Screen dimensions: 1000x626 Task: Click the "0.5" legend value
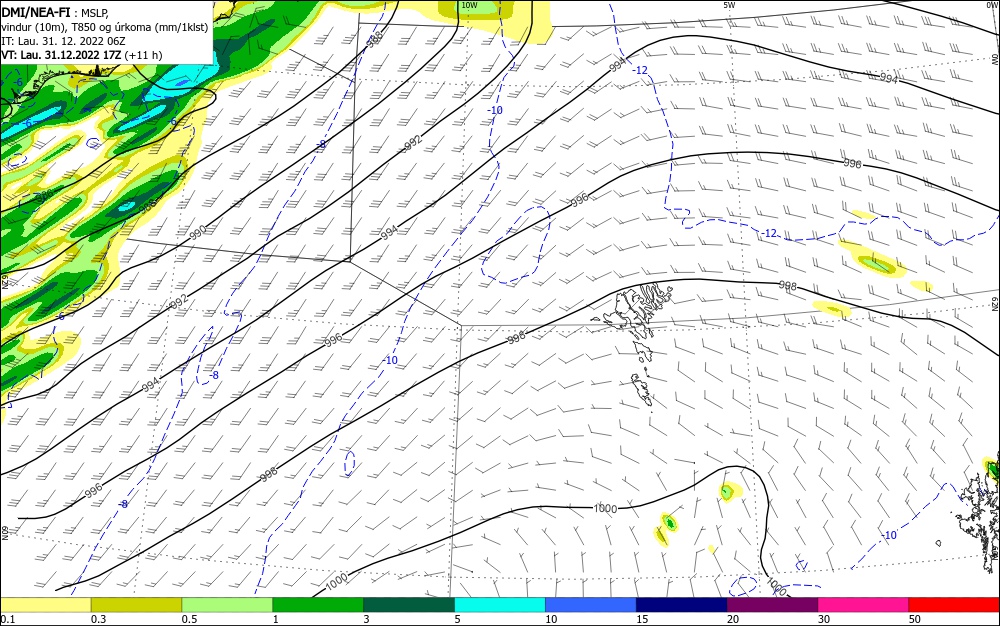click(x=189, y=619)
